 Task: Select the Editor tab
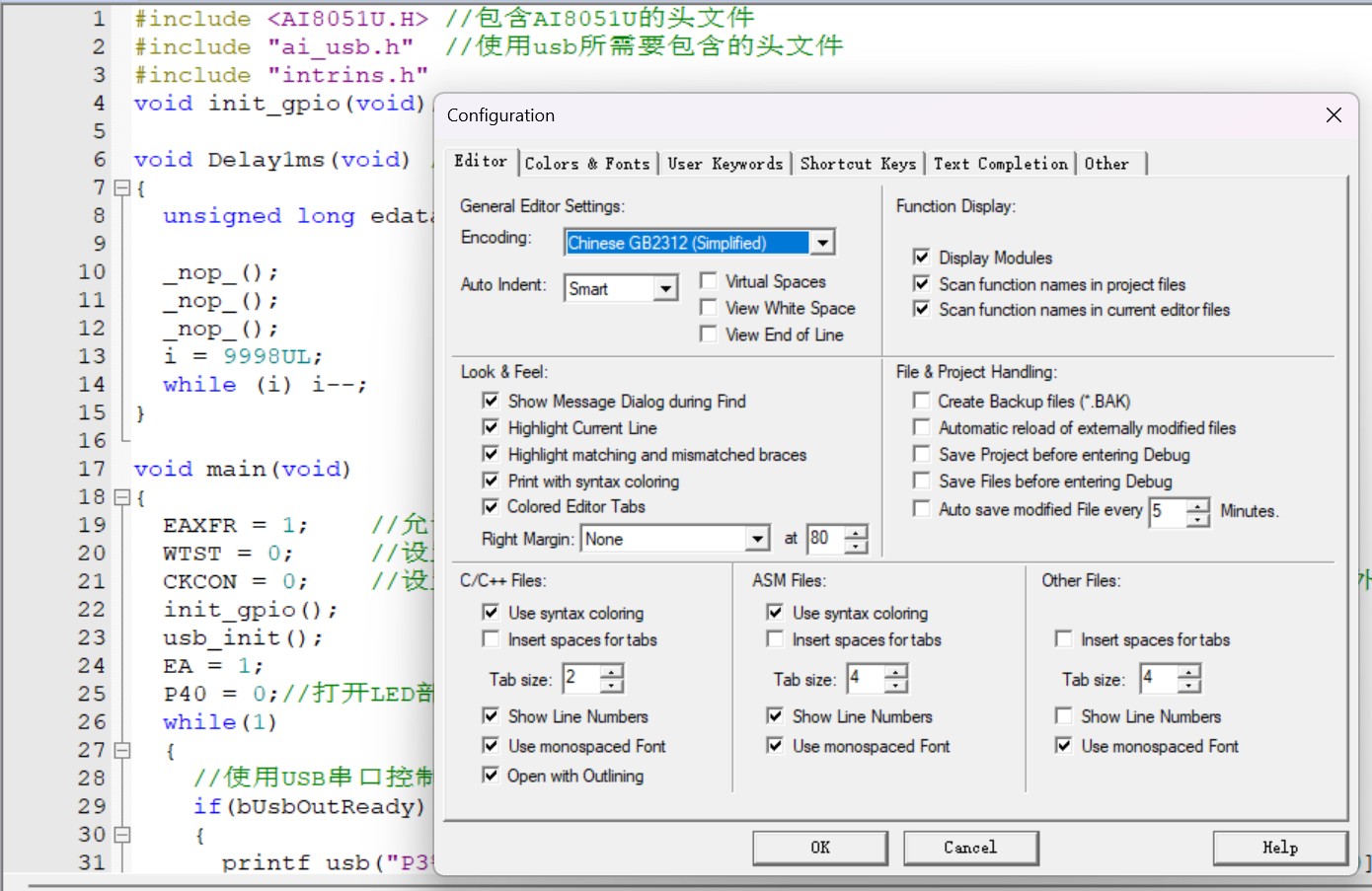(481, 161)
